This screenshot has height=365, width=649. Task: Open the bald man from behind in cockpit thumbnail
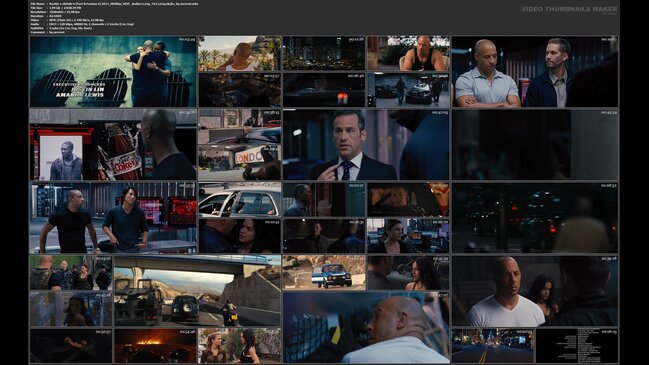click(x=366, y=327)
